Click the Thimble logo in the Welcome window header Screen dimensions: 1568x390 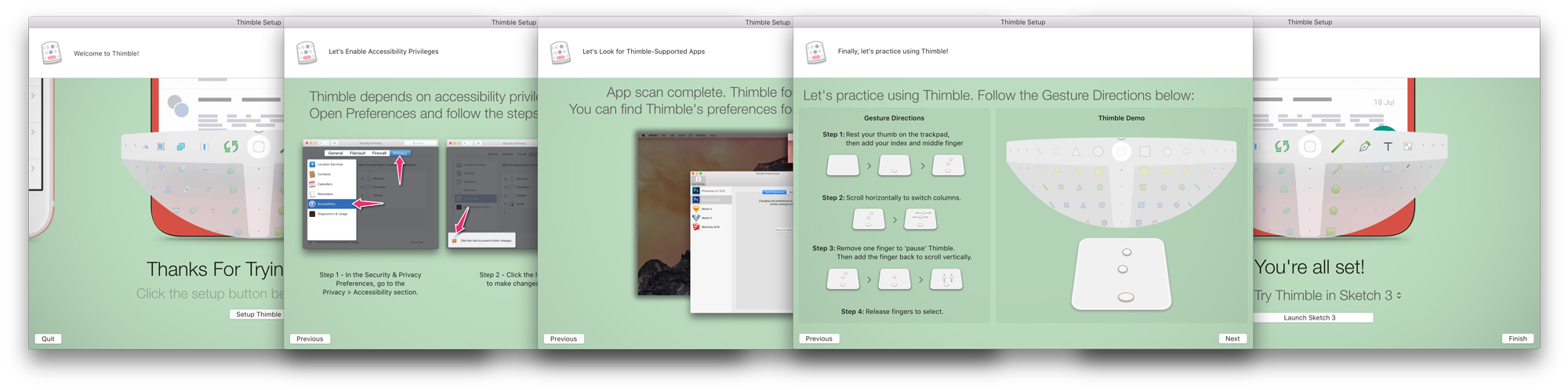(52, 53)
